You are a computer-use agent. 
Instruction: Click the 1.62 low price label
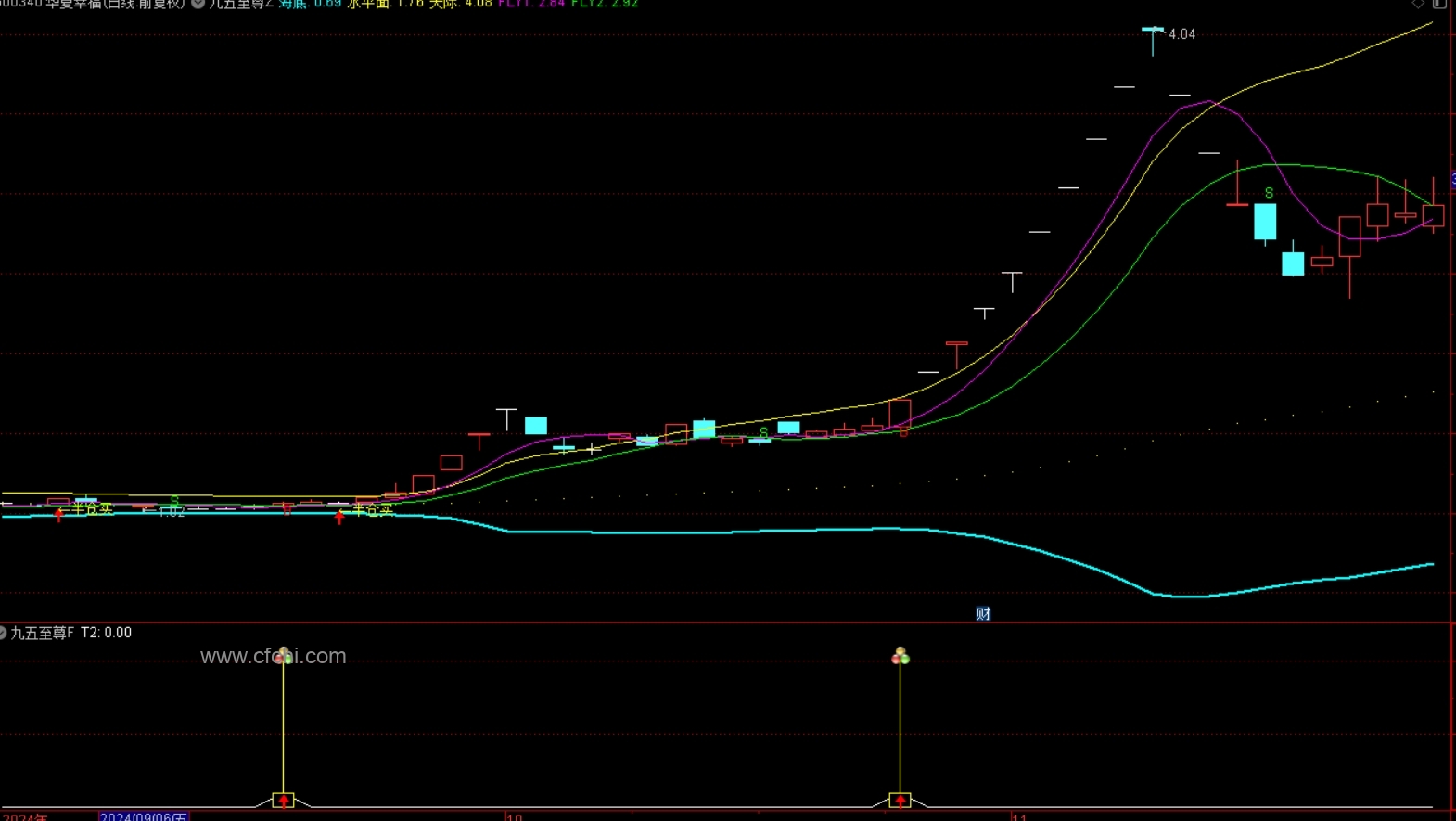click(172, 511)
